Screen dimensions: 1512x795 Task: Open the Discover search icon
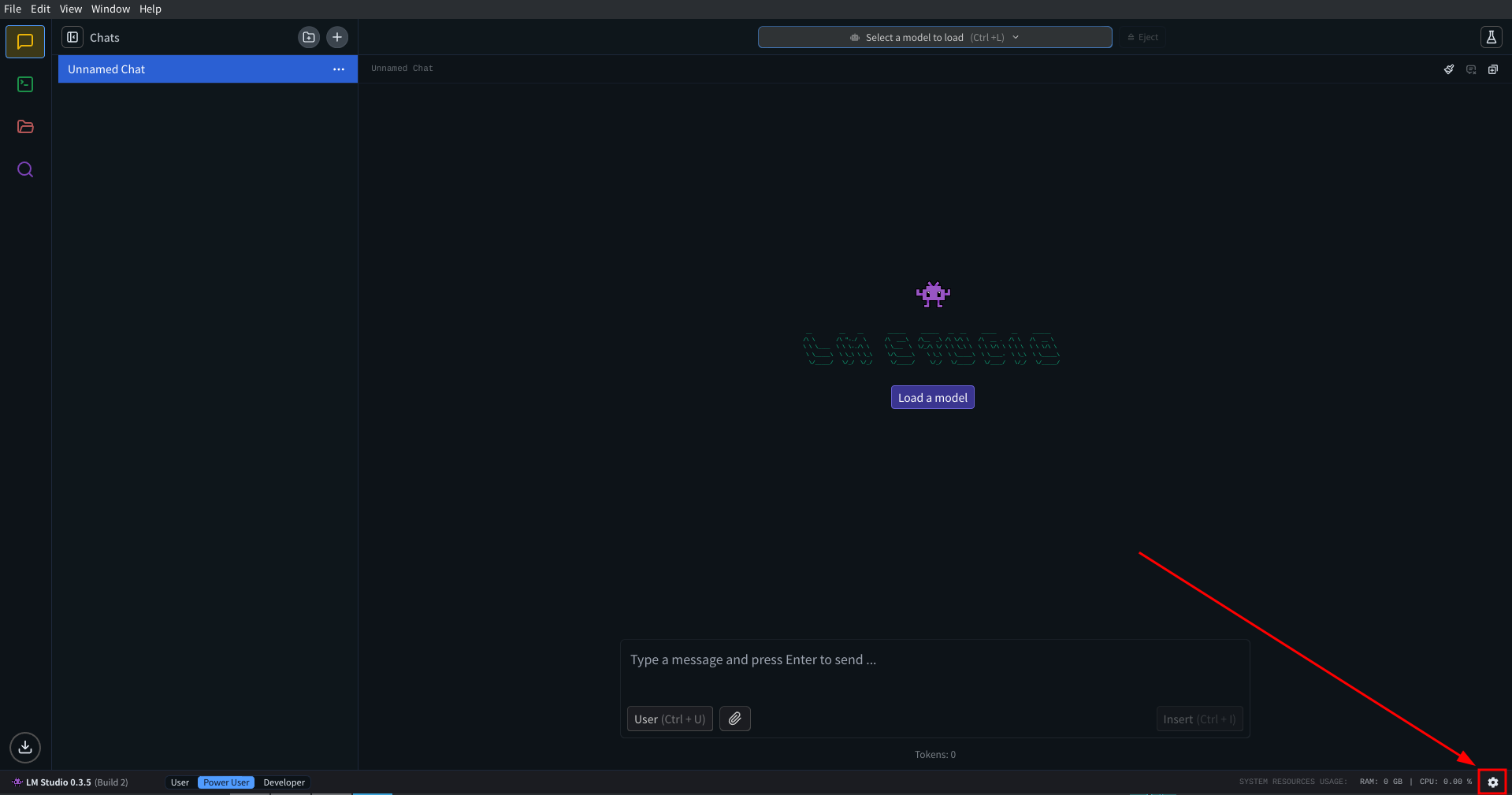click(x=25, y=169)
